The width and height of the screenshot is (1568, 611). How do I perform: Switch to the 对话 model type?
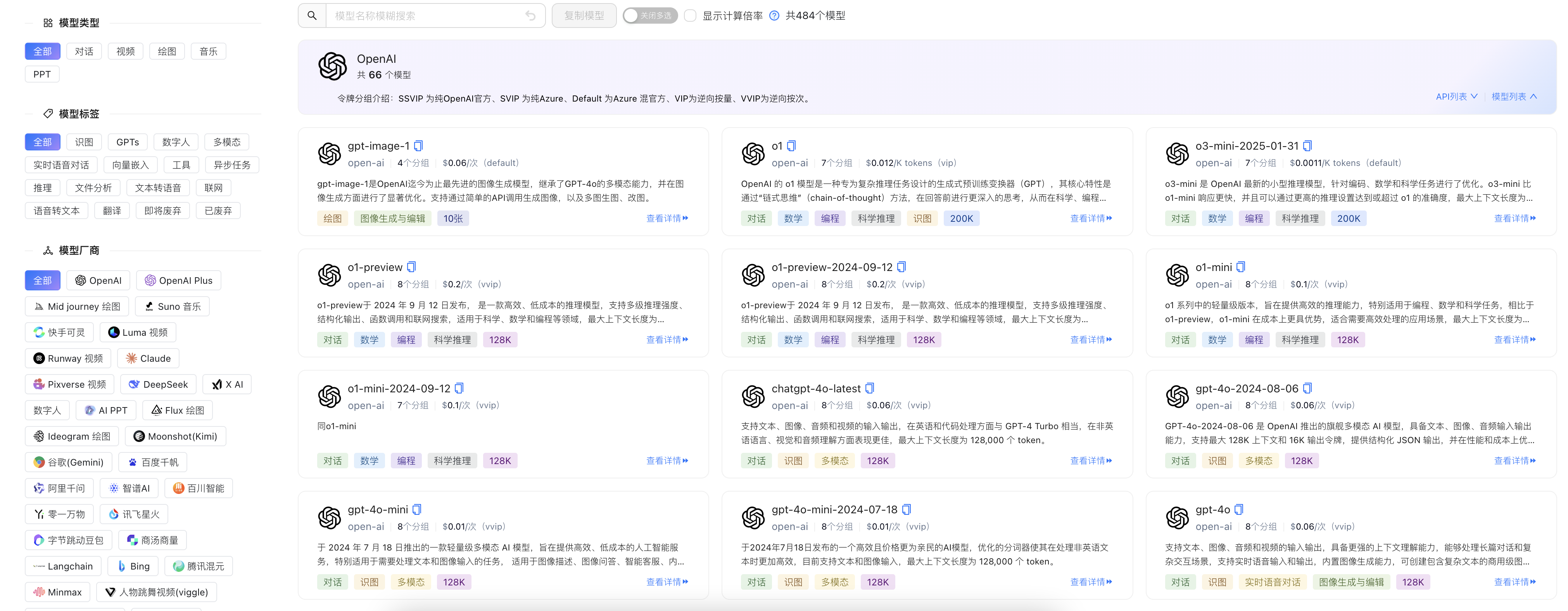pyautogui.click(x=84, y=52)
